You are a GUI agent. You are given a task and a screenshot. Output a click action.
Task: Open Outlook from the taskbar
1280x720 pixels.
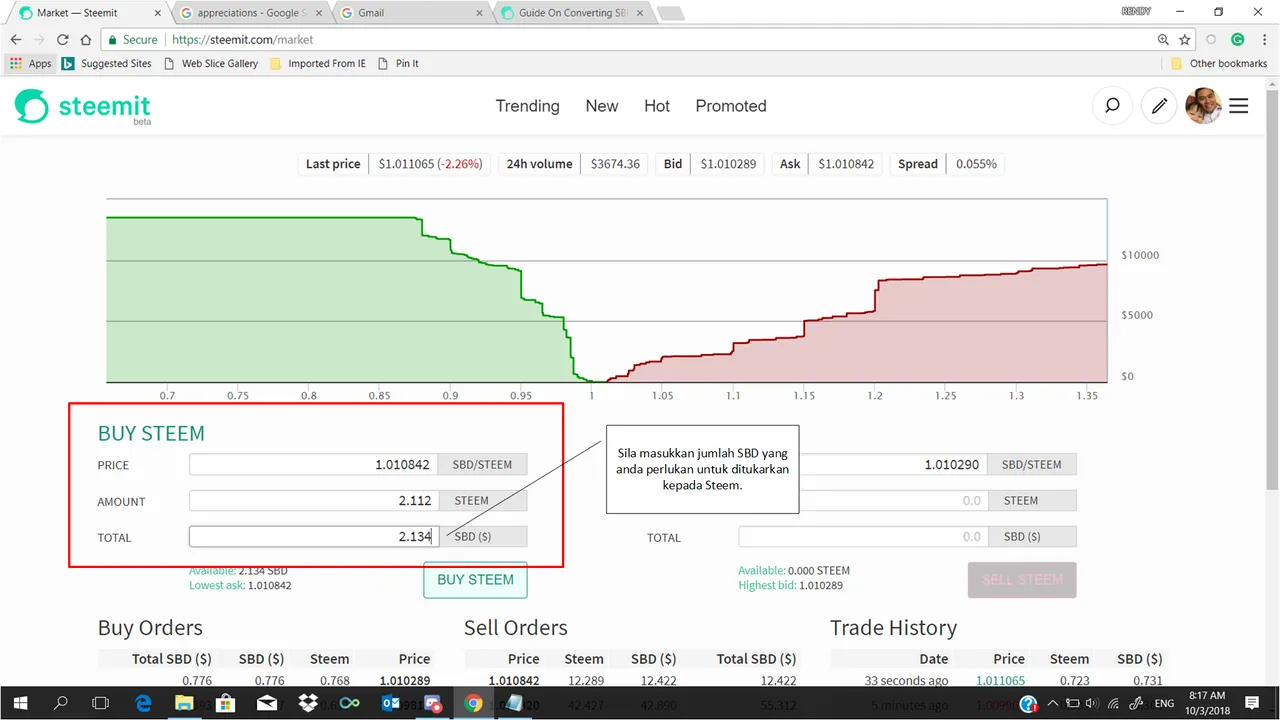[391, 703]
